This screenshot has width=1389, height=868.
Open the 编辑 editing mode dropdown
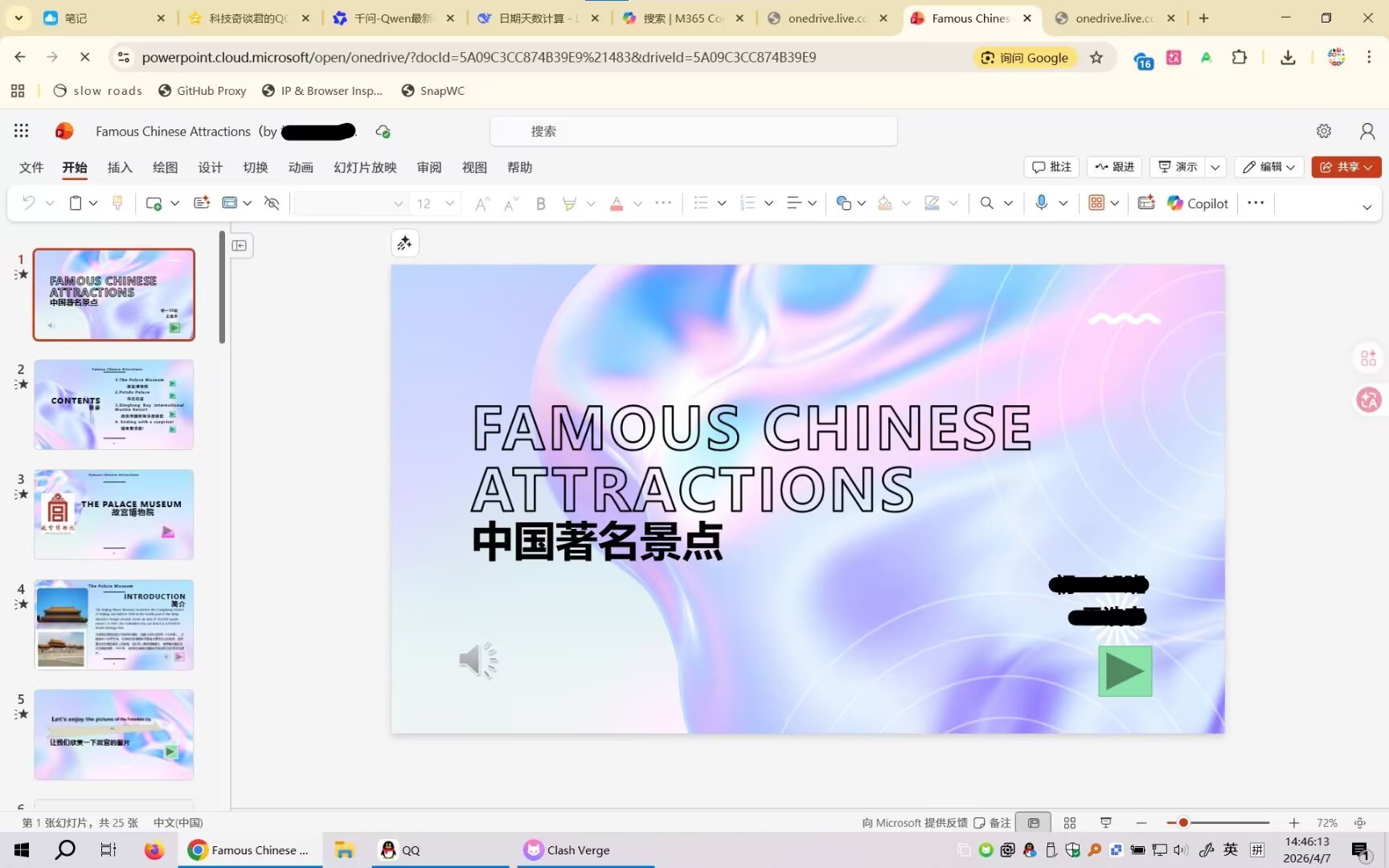[x=1269, y=166]
